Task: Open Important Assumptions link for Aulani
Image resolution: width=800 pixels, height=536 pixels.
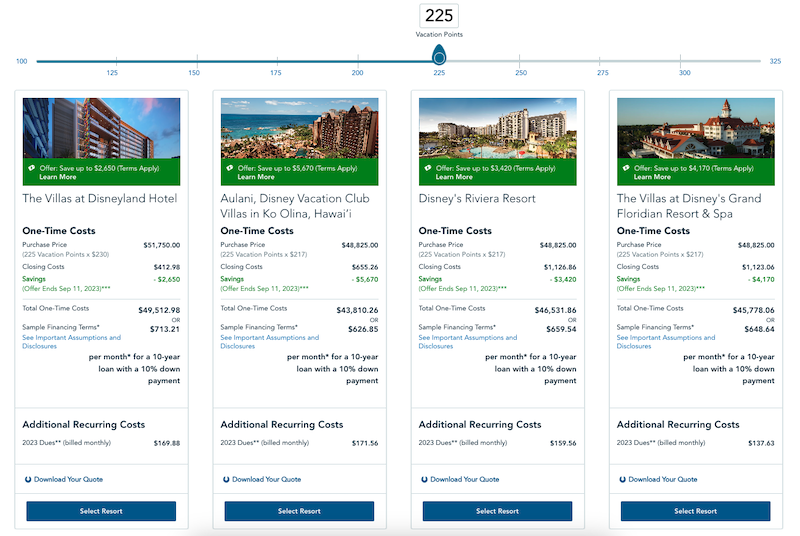Action: [269, 342]
